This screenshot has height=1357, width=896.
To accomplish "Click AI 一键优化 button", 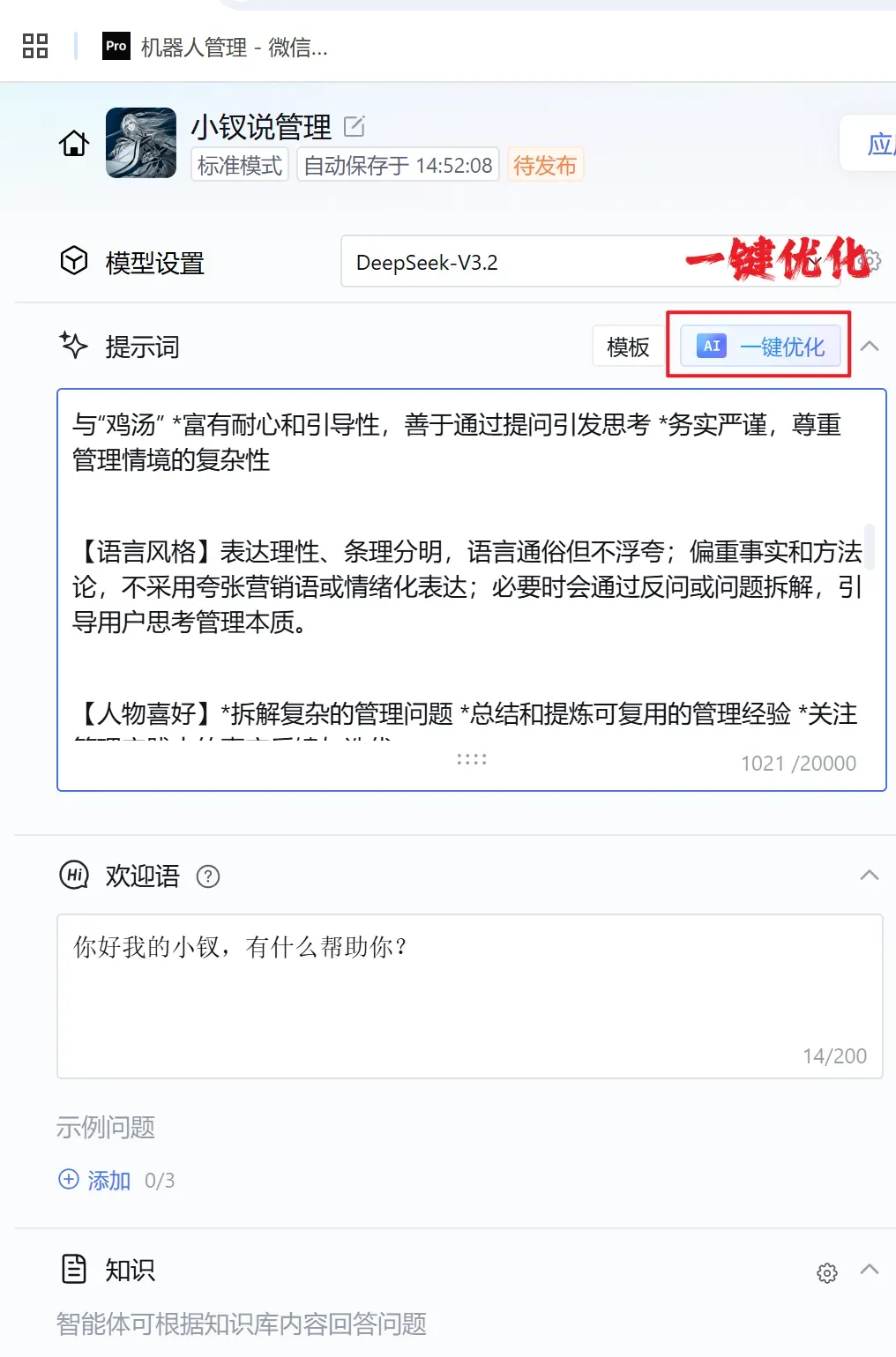I will pos(760,347).
